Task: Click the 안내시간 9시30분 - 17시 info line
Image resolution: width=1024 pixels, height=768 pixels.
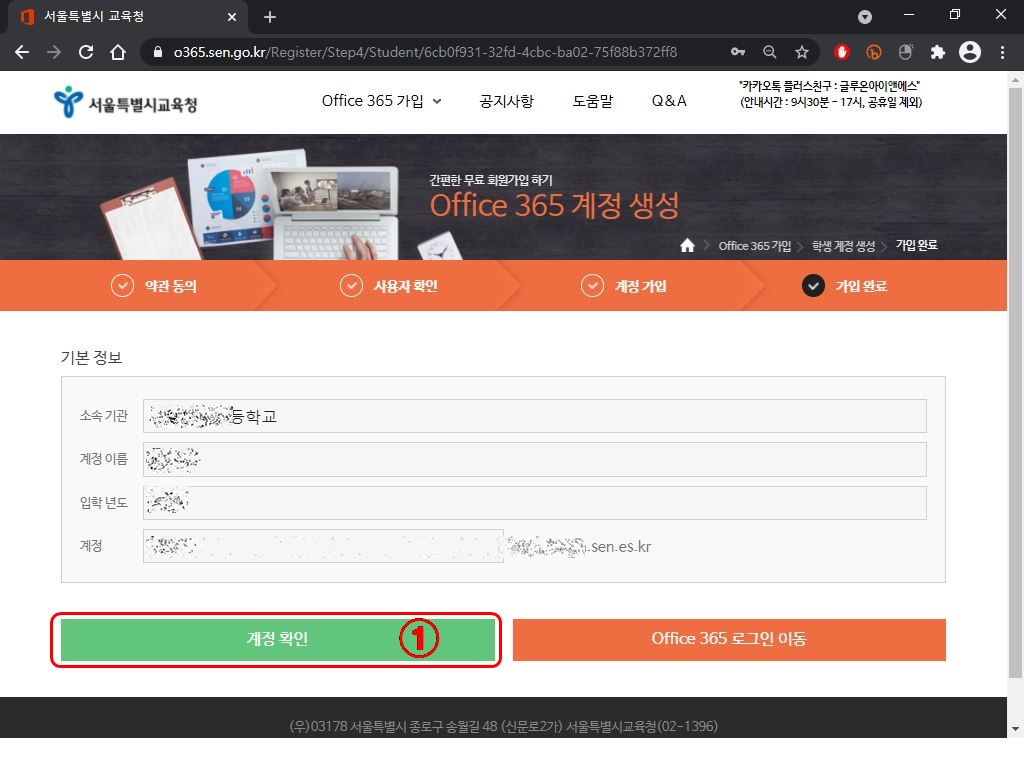Action: 831,103
